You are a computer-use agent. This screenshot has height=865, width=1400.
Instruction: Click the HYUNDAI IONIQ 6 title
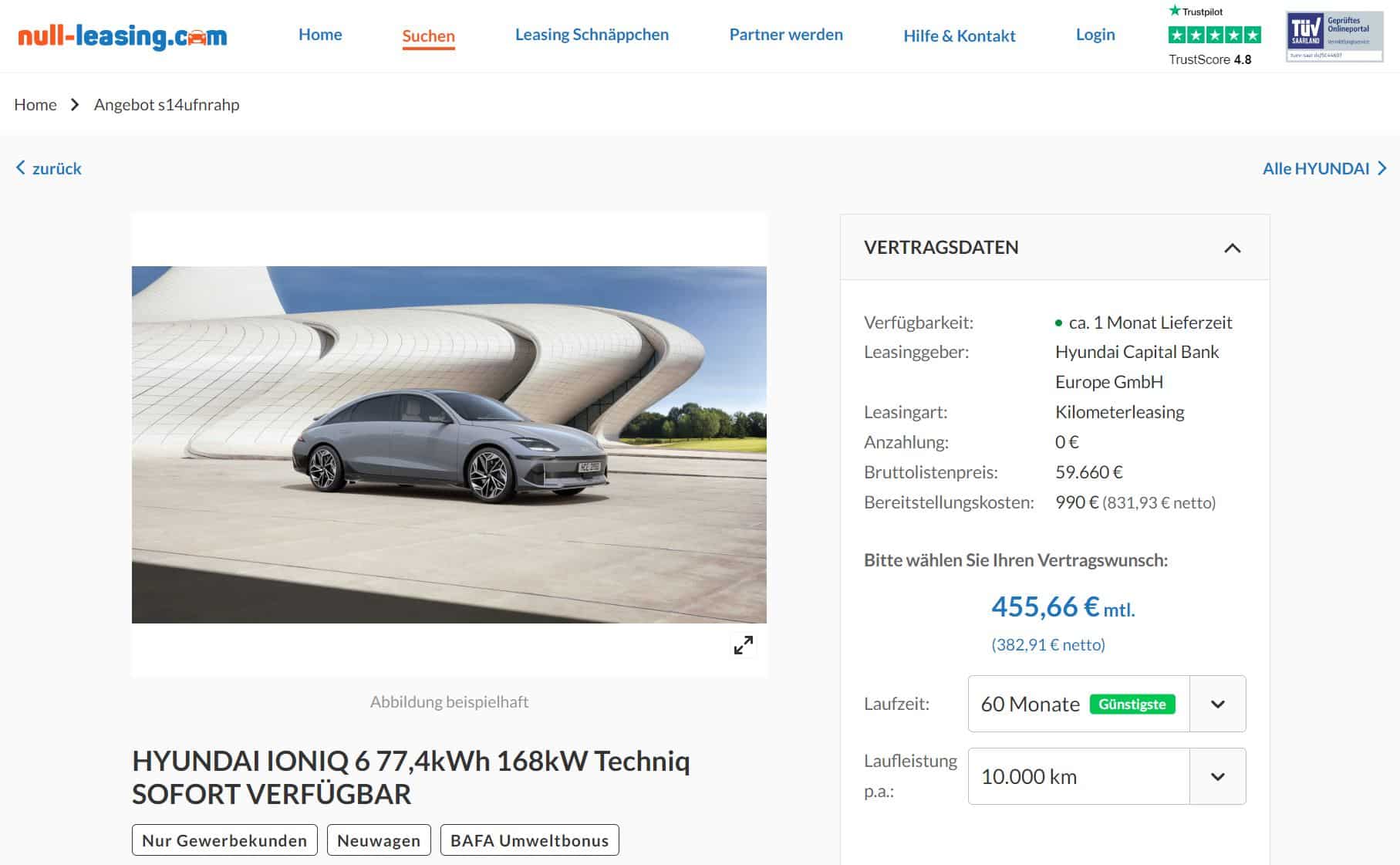tap(411, 777)
